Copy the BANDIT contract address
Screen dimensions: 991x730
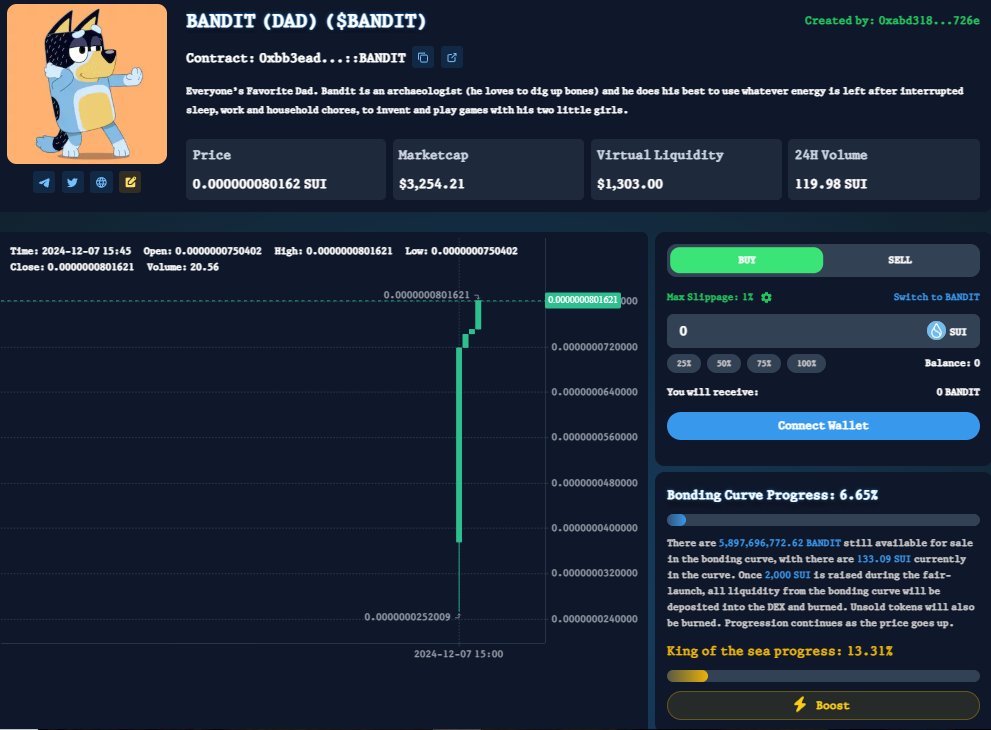(423, 58)
